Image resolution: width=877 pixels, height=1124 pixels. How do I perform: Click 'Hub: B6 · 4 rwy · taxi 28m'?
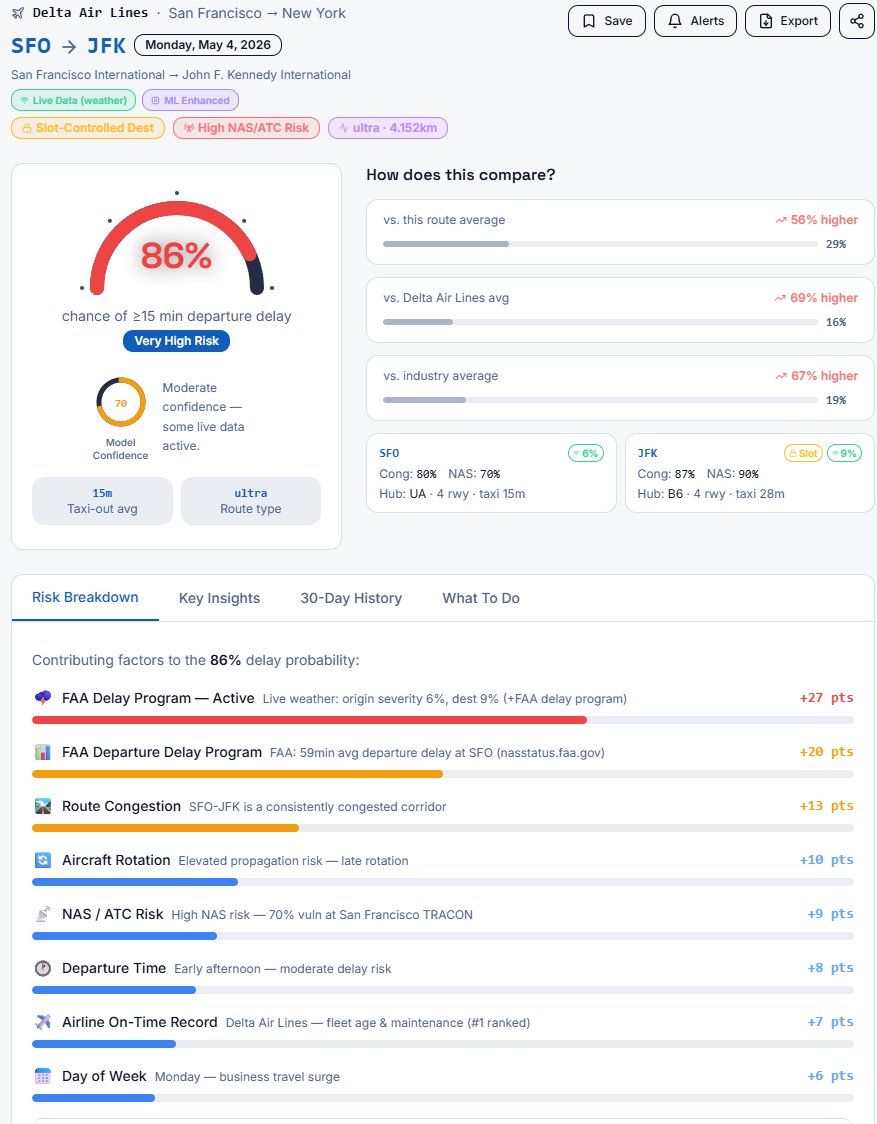coord(711,494)
